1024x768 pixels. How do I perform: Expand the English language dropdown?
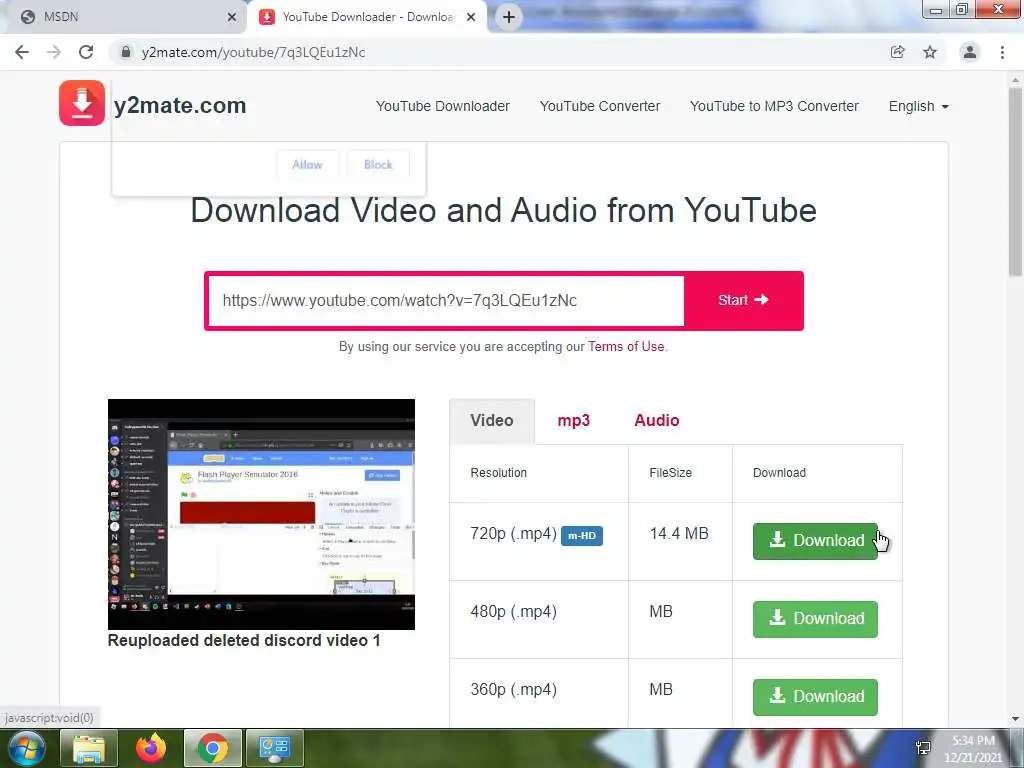pyautogui.click(x=918, y=106)
